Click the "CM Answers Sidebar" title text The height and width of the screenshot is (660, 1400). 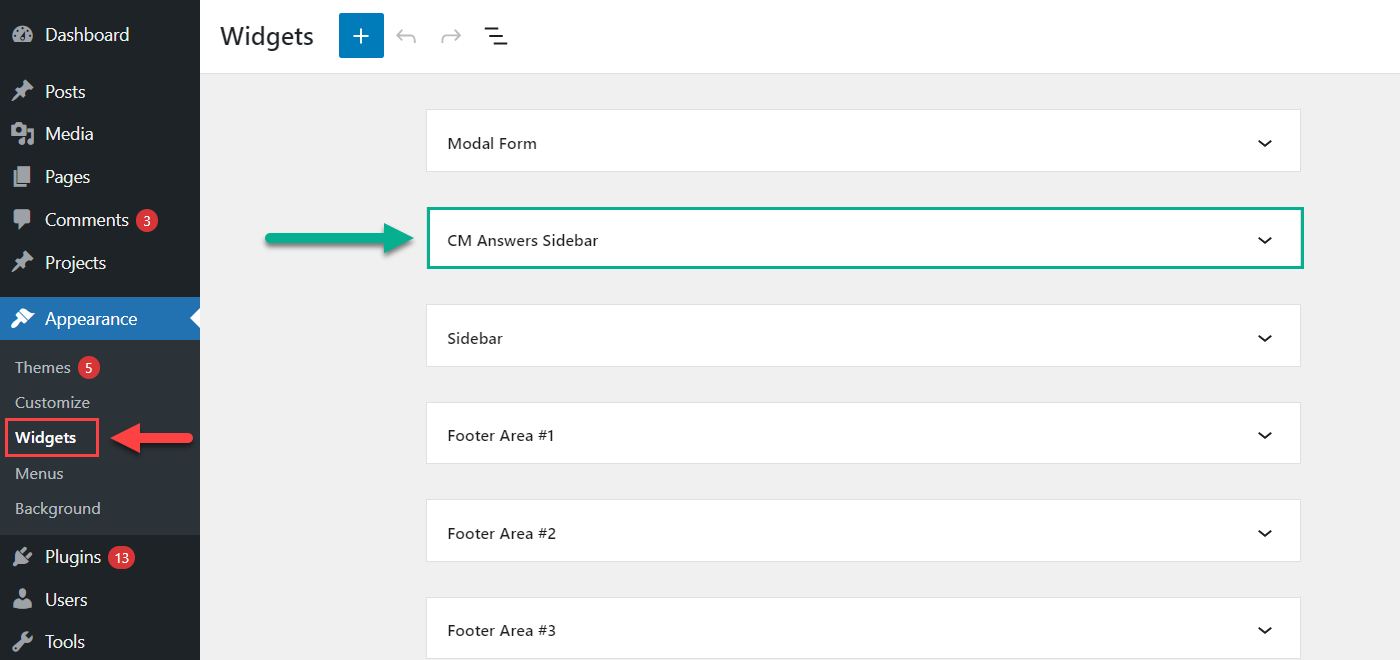tap(523, 241)
